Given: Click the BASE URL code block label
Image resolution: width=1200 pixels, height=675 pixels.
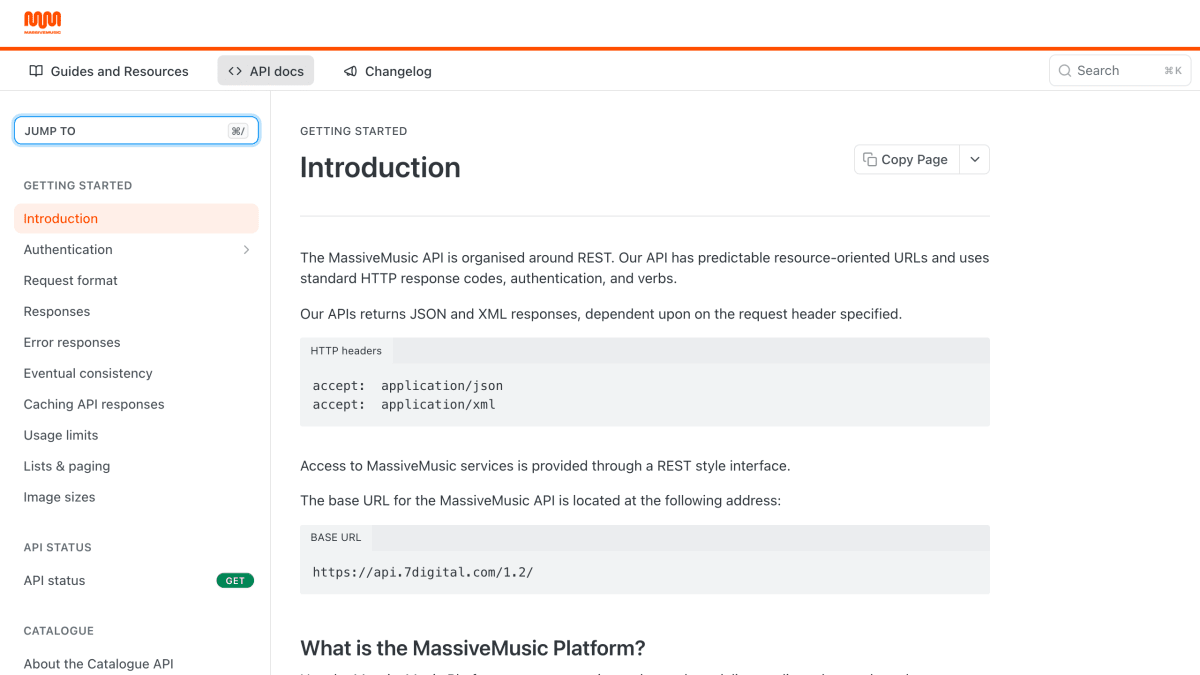Looking at the screenshot, I should point(336,538).
